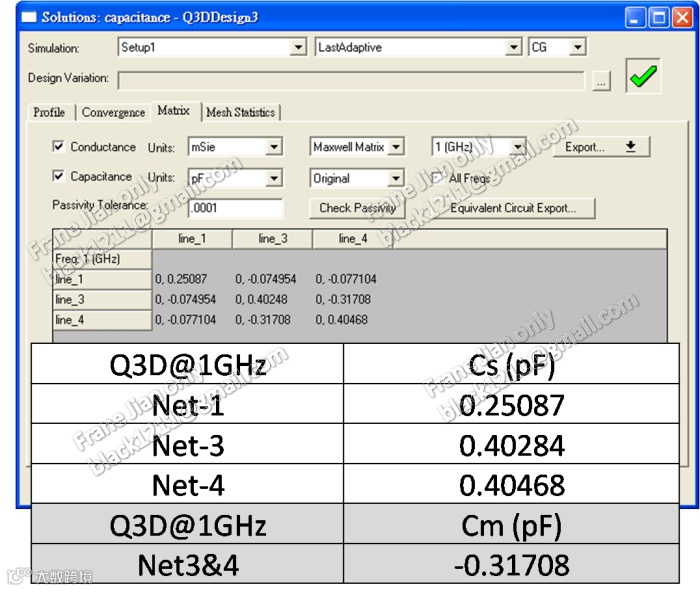This screenshot has width=700, height=591.
Task: Open the LastAdaptive solution dropdown
Action: pos(514,47)
